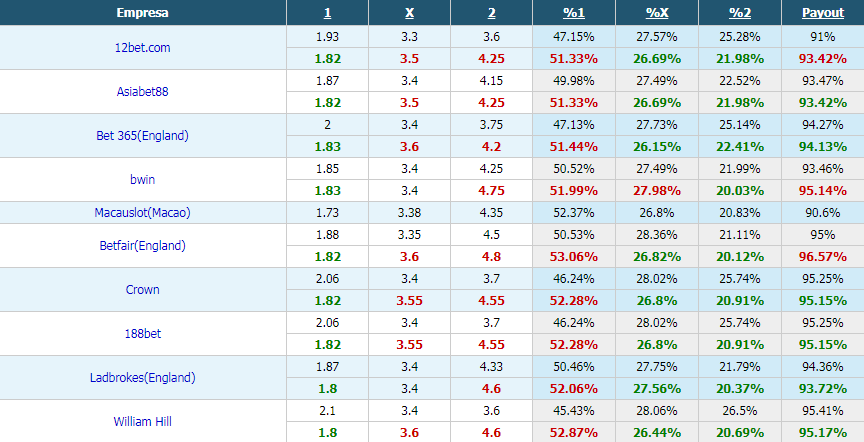Open the Asiabet88 bookmaker link
Image resolution: width=864 pixels, height=442 pixels.
coord(143,91)
